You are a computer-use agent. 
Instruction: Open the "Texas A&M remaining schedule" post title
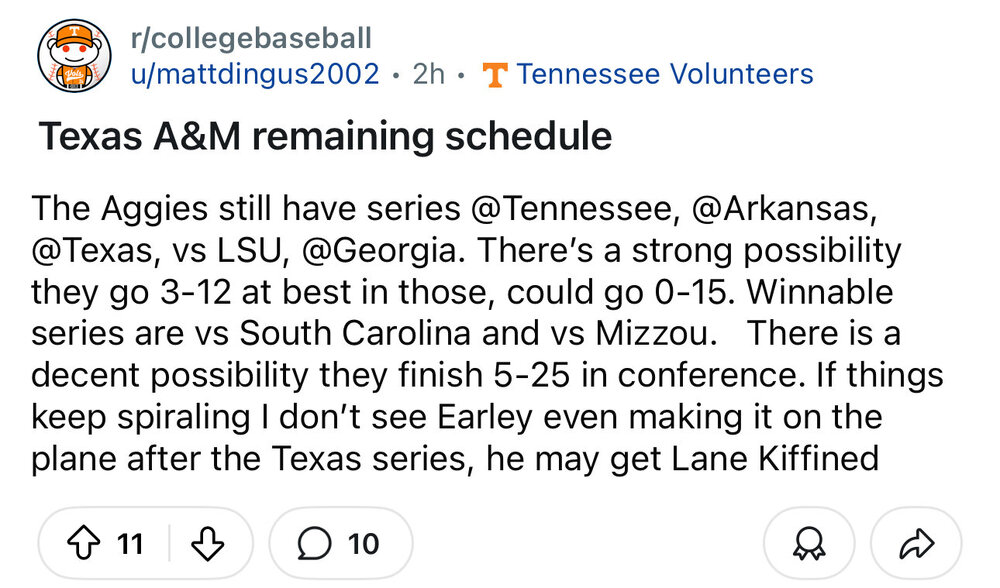(325, 135)
